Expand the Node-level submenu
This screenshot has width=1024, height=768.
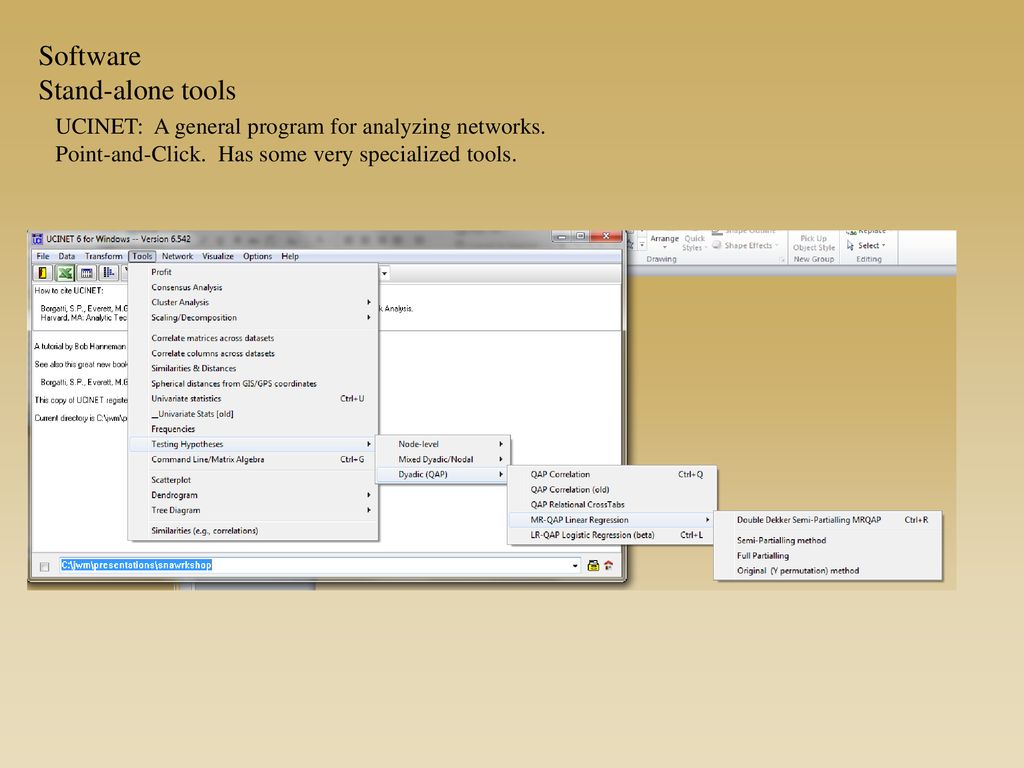pyautogui.click(x=501, y=444)
